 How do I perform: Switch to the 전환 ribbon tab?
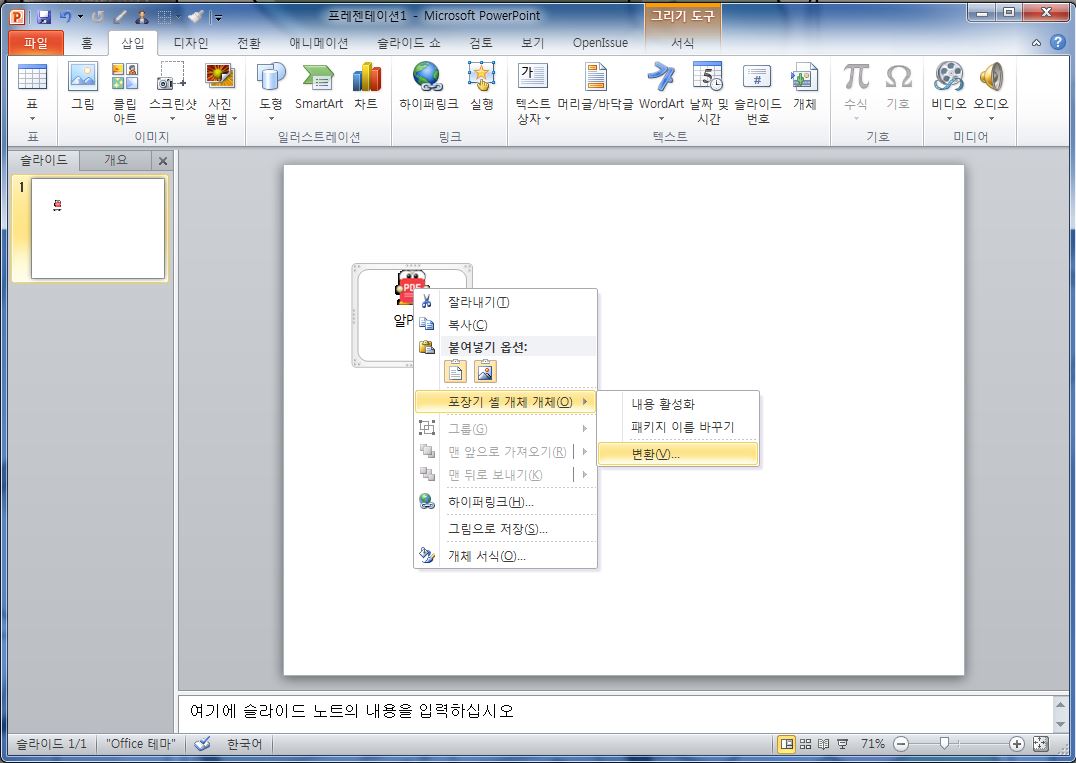[248, 43]
